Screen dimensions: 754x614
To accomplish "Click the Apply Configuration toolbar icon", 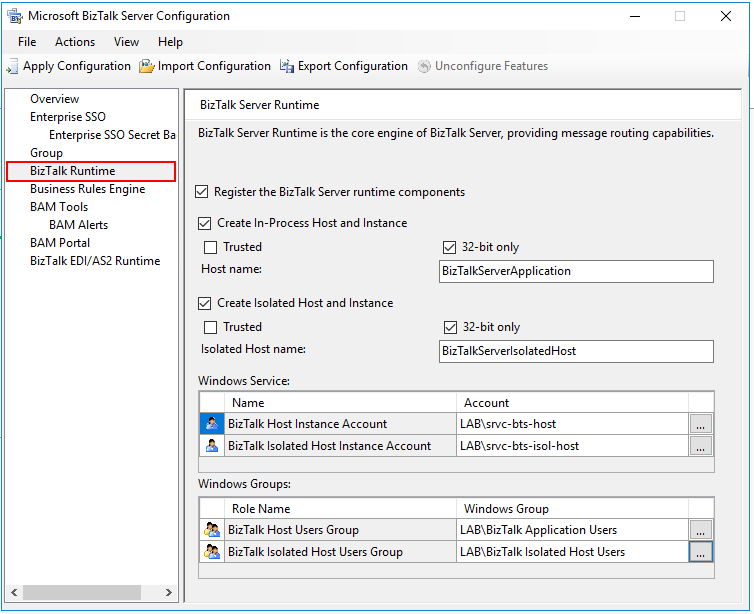I will (x=13, y=66).
